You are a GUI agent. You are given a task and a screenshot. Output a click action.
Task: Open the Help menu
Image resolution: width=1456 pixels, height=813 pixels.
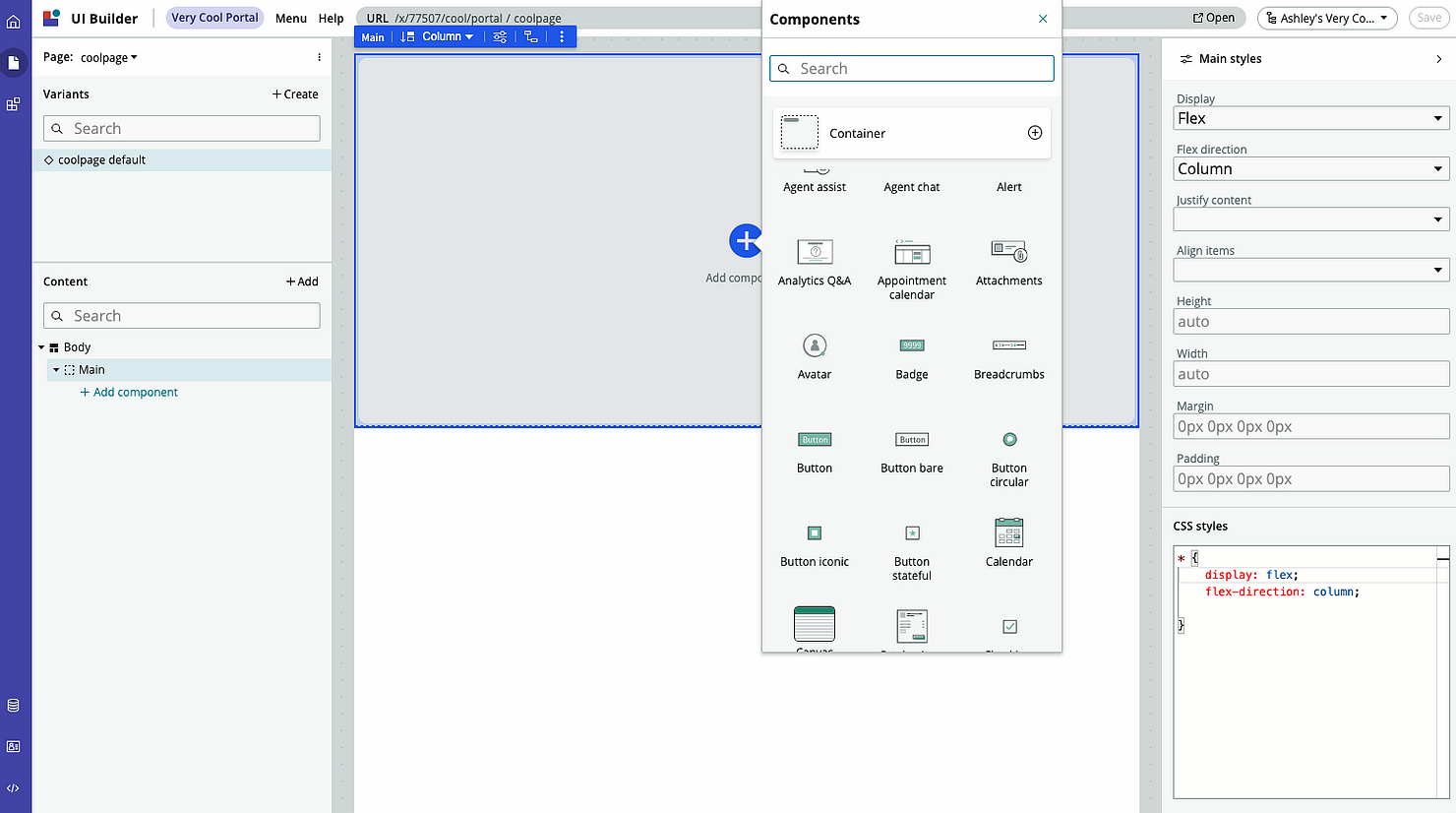tap(332, 18)
